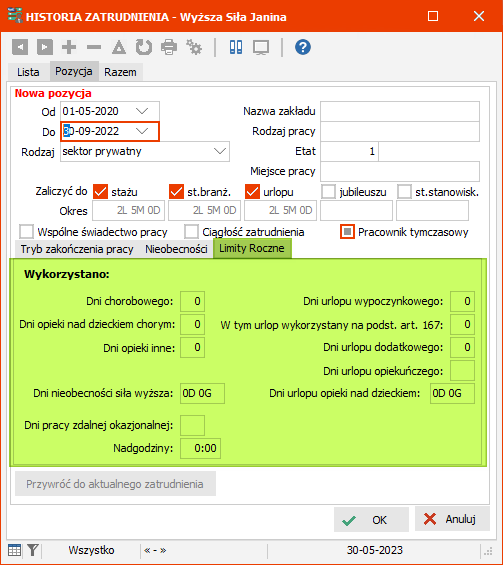
Task: Click the next record arrow icon
Action: [x=45, y=47]
